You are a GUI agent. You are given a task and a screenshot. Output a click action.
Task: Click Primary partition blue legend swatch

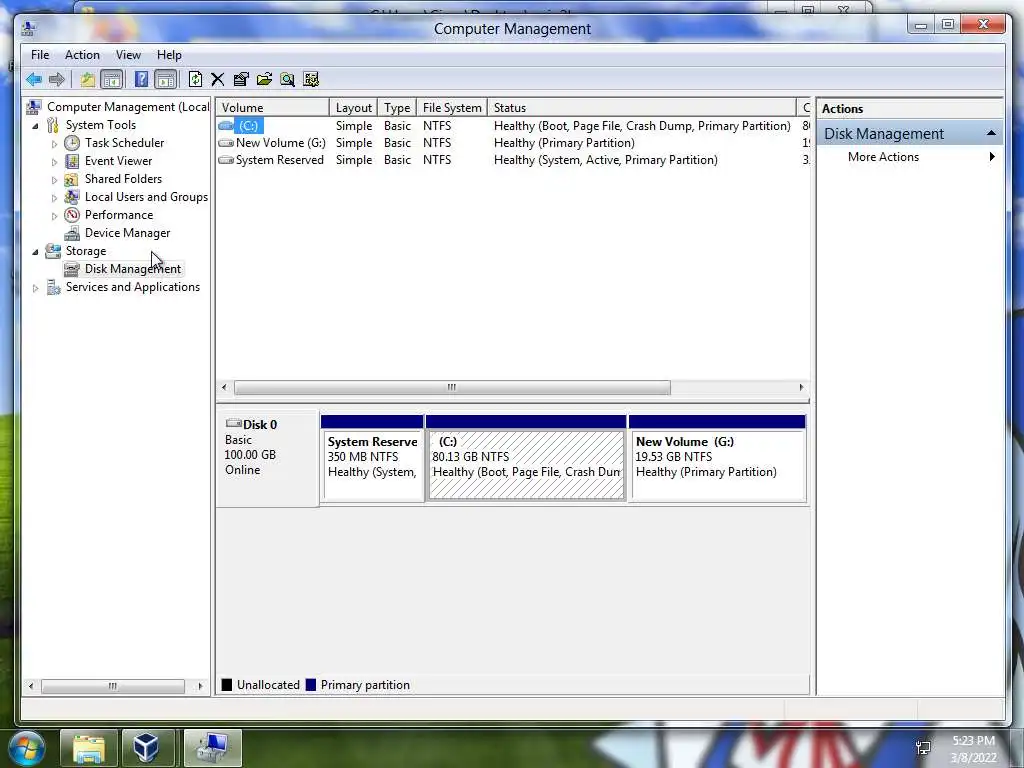pos(311,684)
